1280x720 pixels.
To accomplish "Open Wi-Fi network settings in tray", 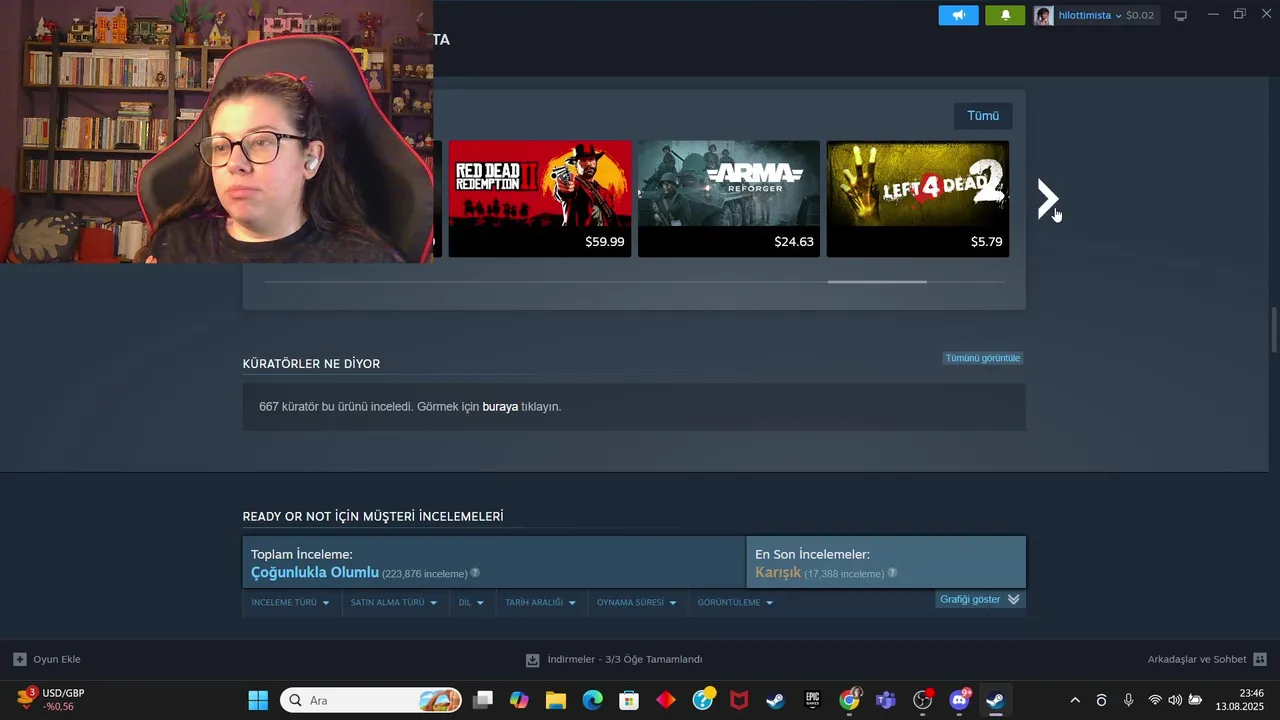I will (x=1155, y=700).
